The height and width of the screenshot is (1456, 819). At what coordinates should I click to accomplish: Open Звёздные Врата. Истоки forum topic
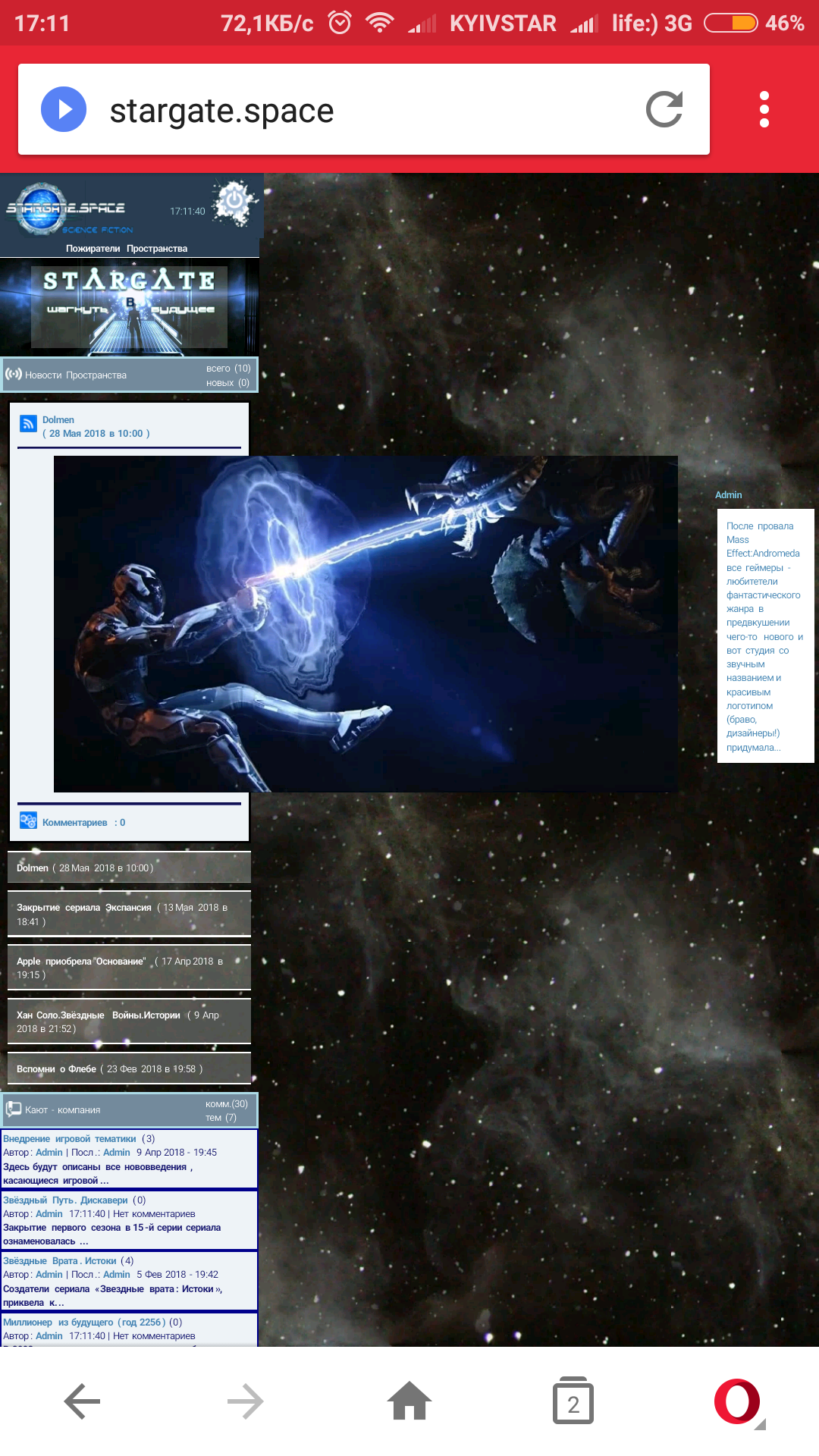click(x=60, y=1261)
